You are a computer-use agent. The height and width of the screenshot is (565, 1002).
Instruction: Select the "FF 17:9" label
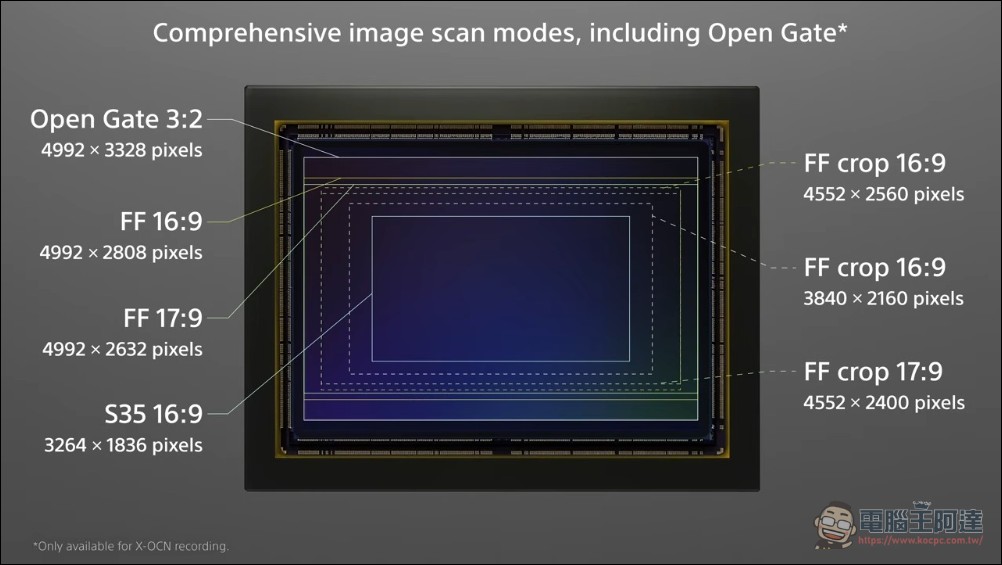coord(163,318)
